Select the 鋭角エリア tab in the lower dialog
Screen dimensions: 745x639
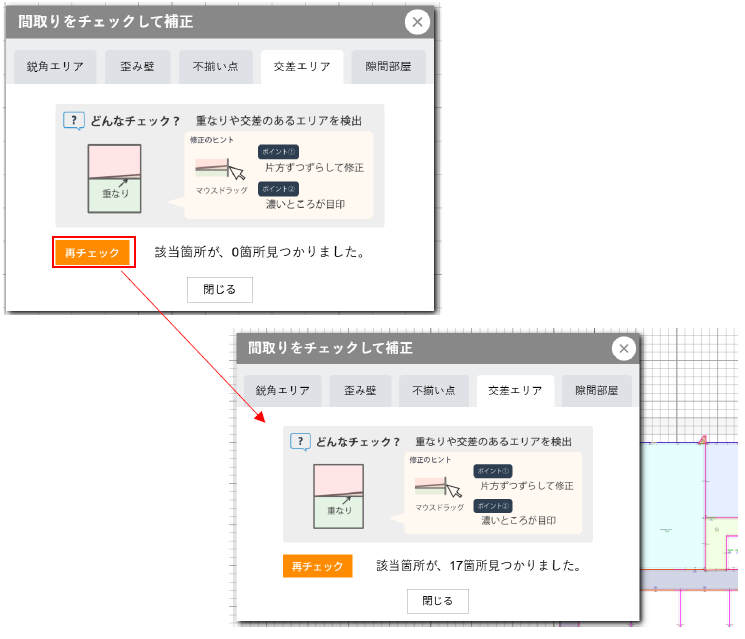point(282,391)
